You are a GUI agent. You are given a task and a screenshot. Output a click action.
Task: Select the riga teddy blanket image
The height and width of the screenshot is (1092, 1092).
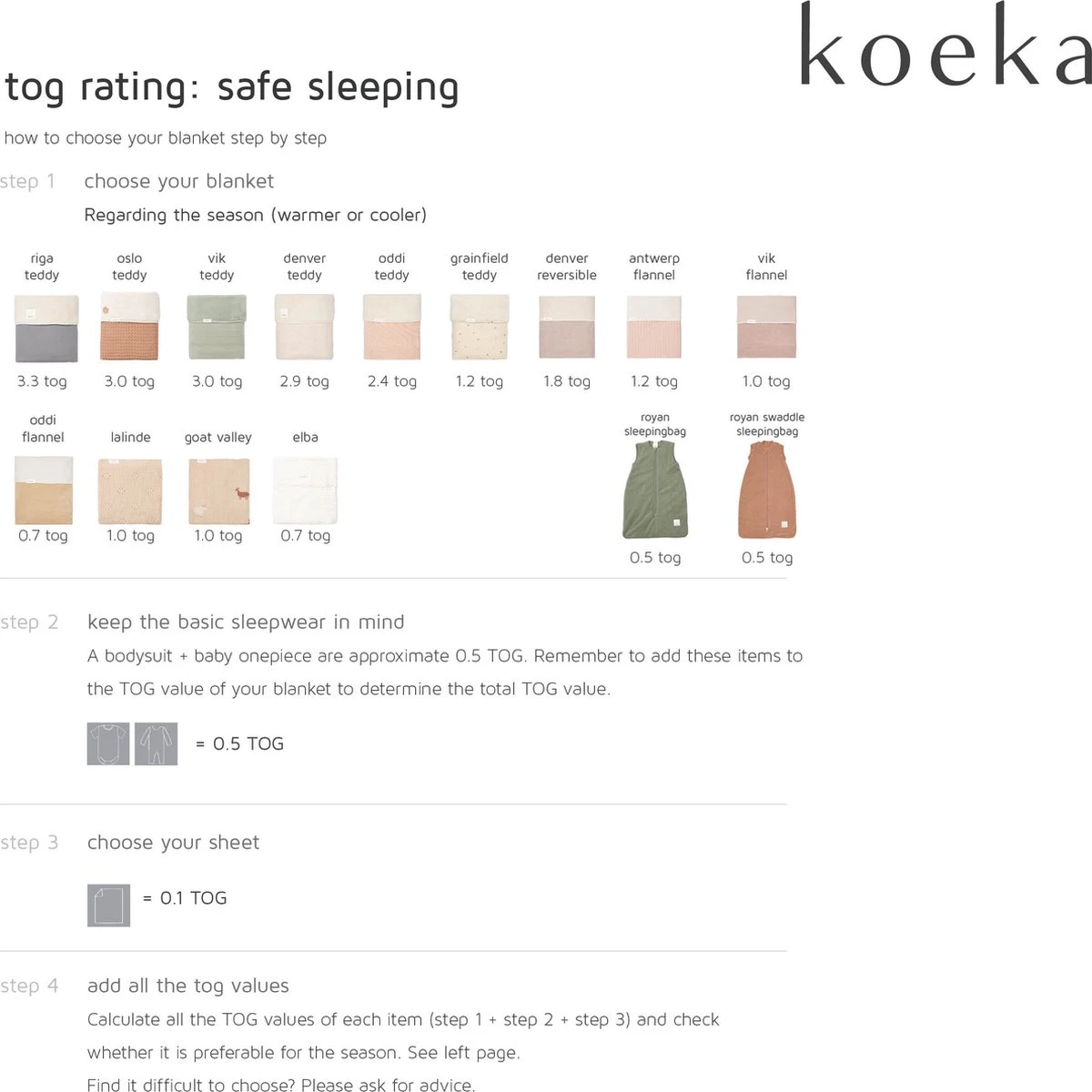(46, 328)
